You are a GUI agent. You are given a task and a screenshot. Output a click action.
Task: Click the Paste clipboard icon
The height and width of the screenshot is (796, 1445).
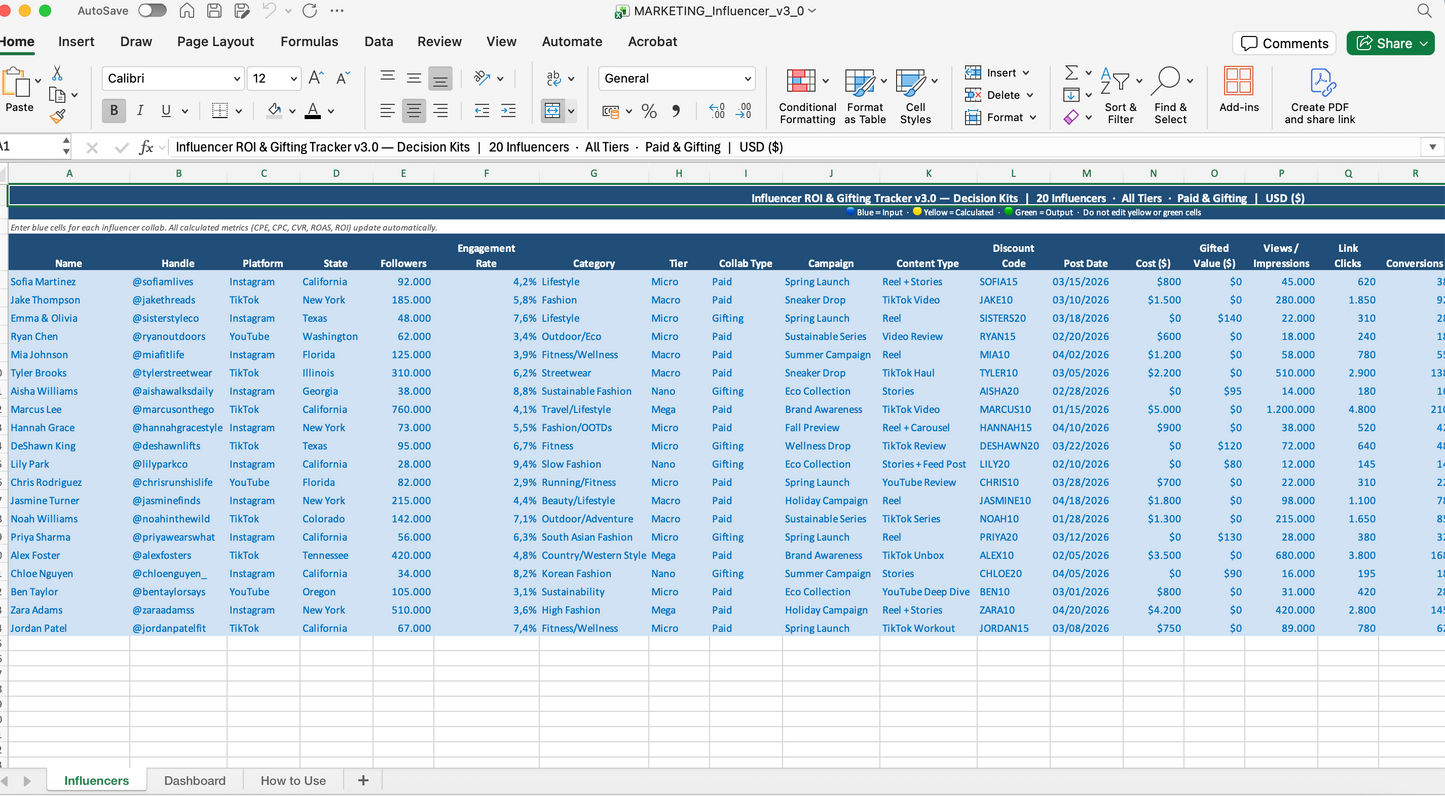pos(17,83)
